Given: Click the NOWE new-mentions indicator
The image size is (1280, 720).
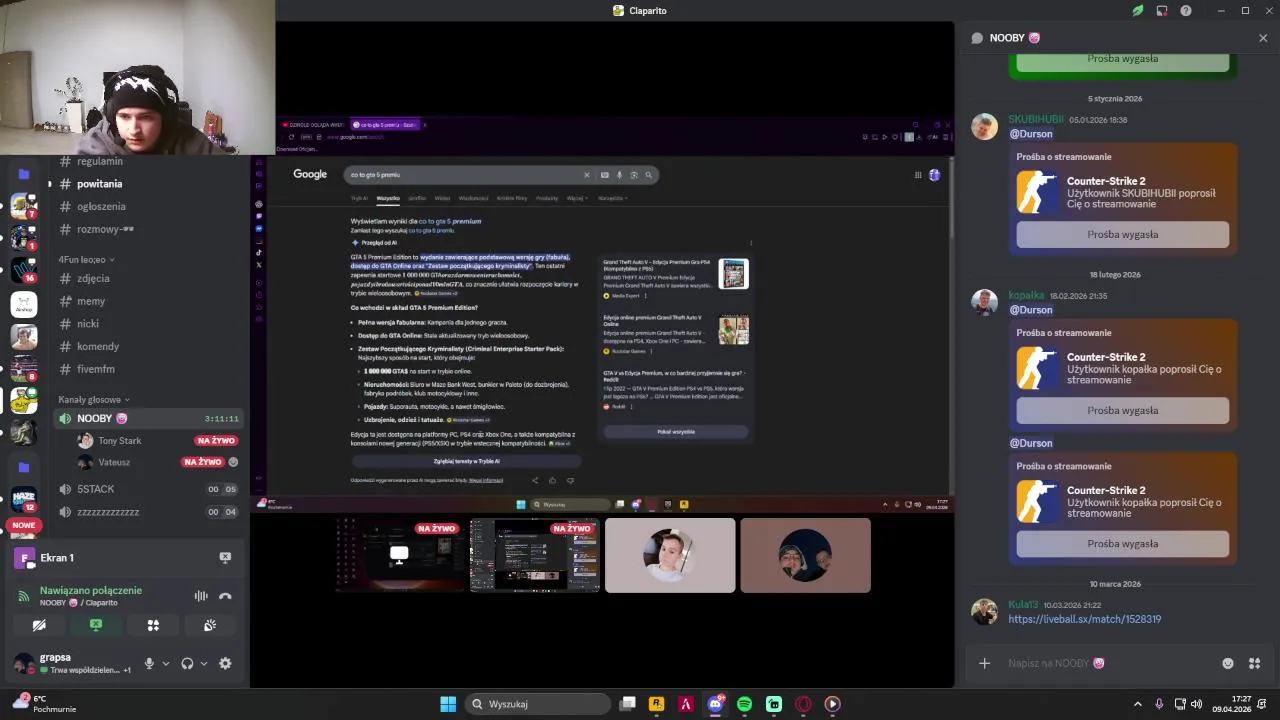Looking at the screenshot, I should pyautogui.click(x=24, y=525).
